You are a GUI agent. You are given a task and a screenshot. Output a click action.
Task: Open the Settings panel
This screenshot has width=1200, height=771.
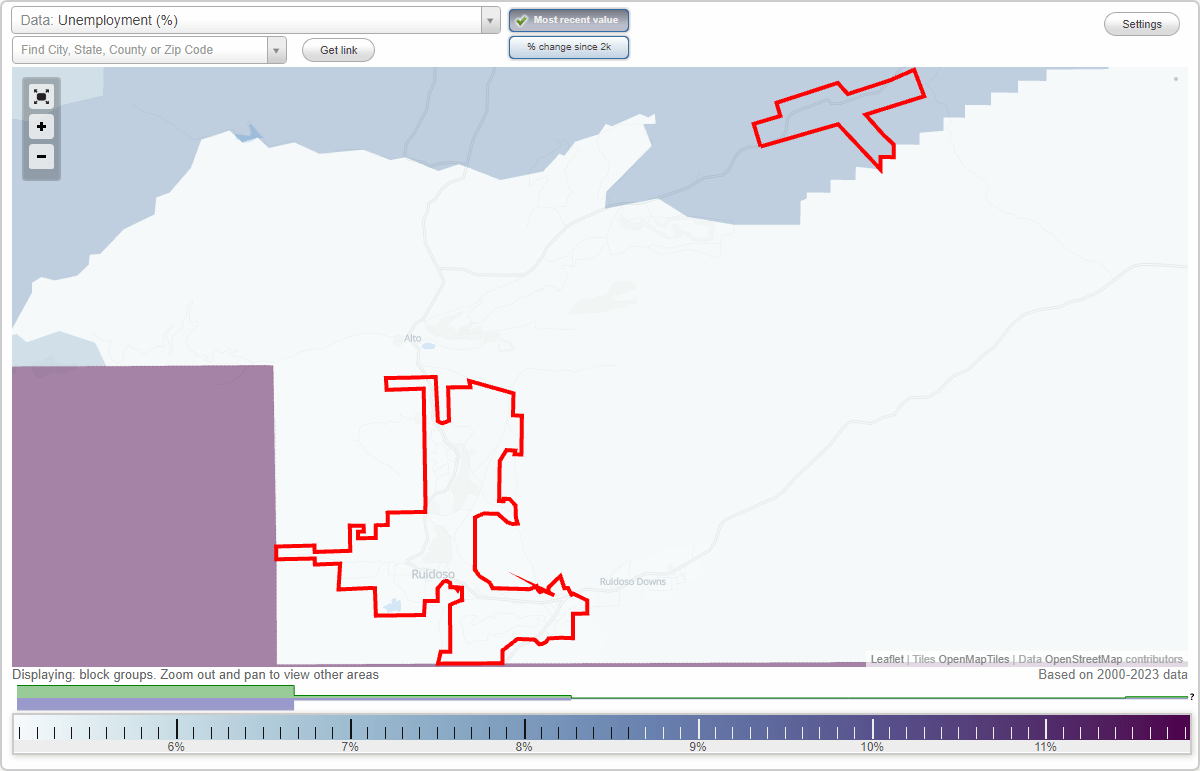coord(1141,23)
